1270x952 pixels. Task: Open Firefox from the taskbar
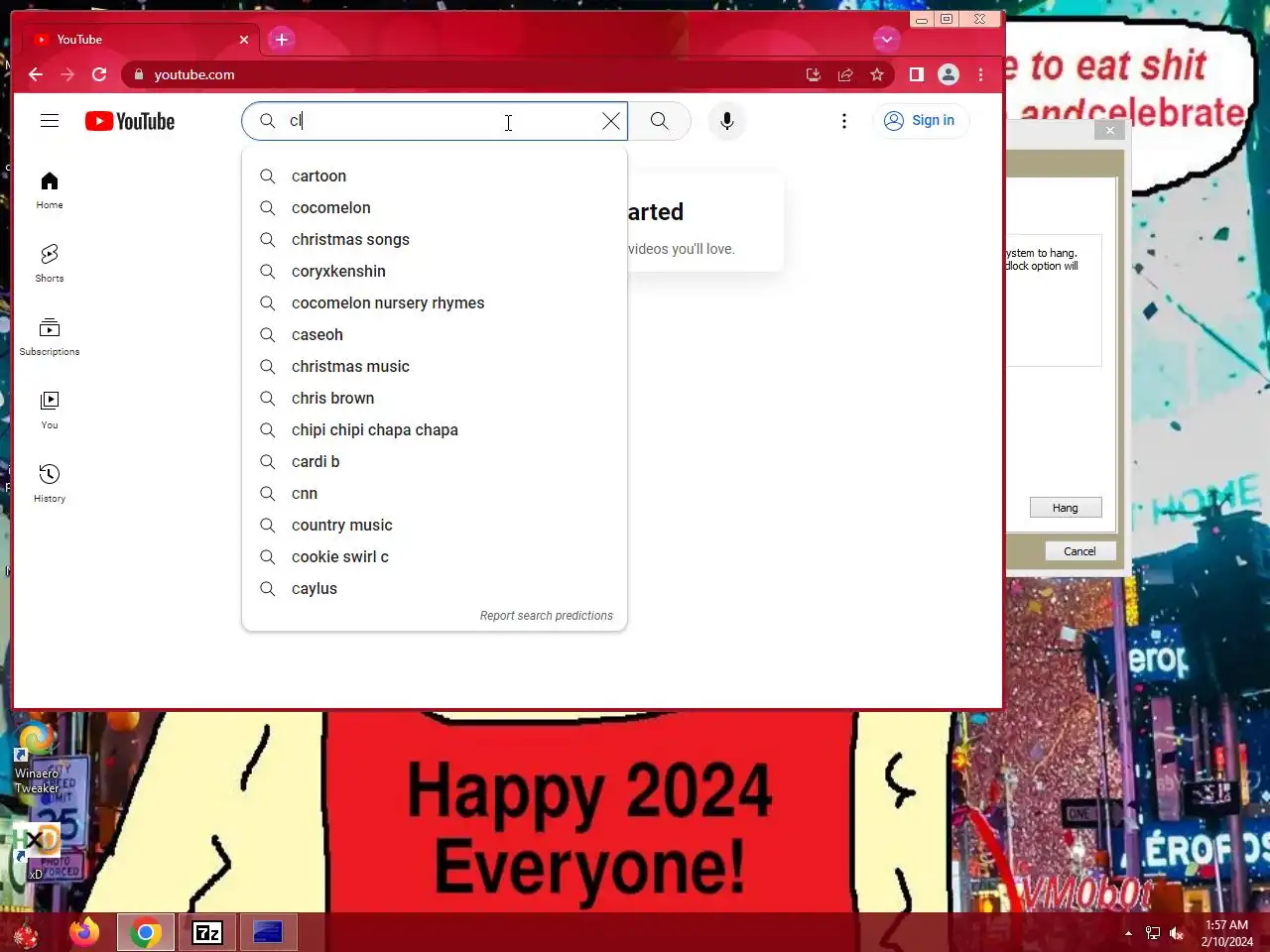84,932
